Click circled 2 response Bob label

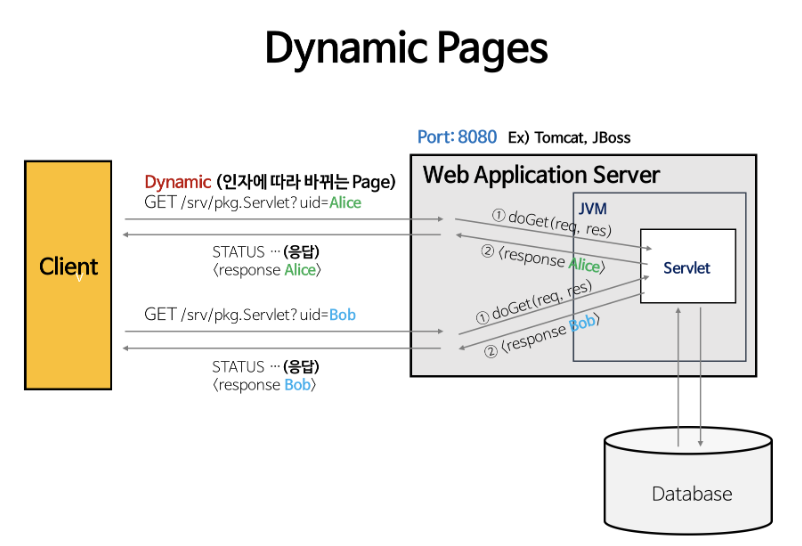[542, 336]
